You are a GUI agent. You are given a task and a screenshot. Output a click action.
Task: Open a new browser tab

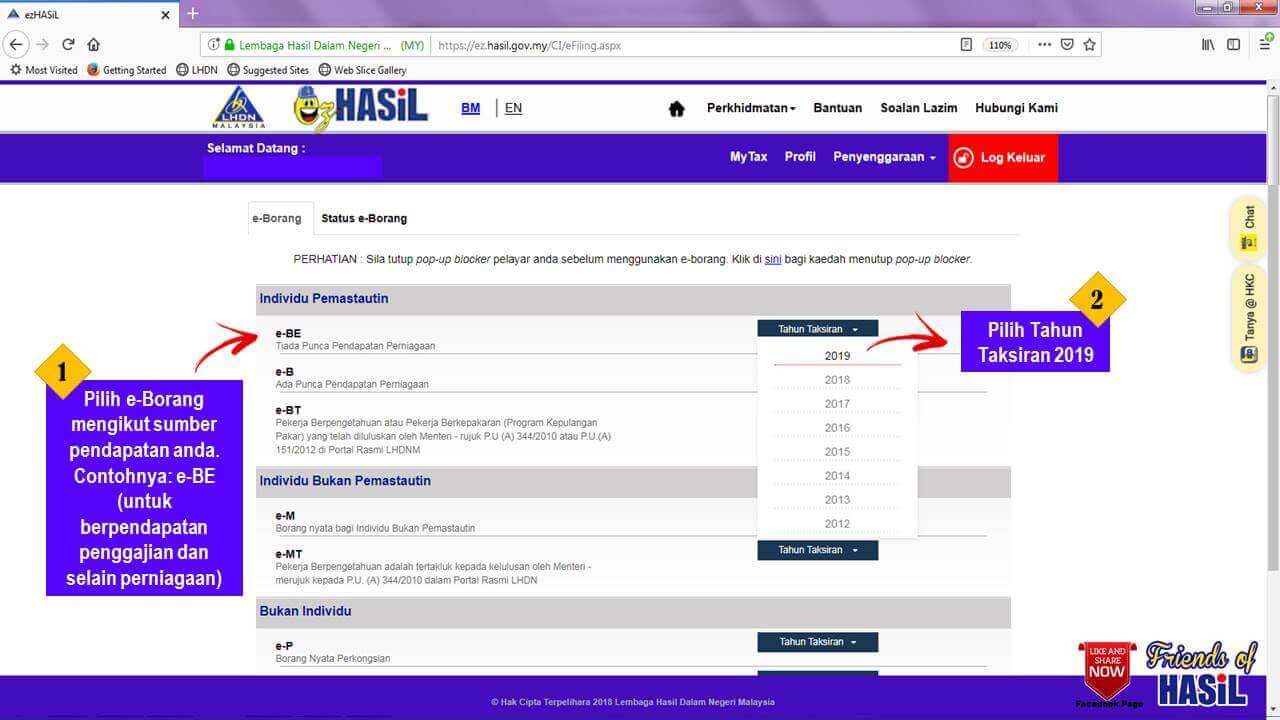[x=193, y=14]
